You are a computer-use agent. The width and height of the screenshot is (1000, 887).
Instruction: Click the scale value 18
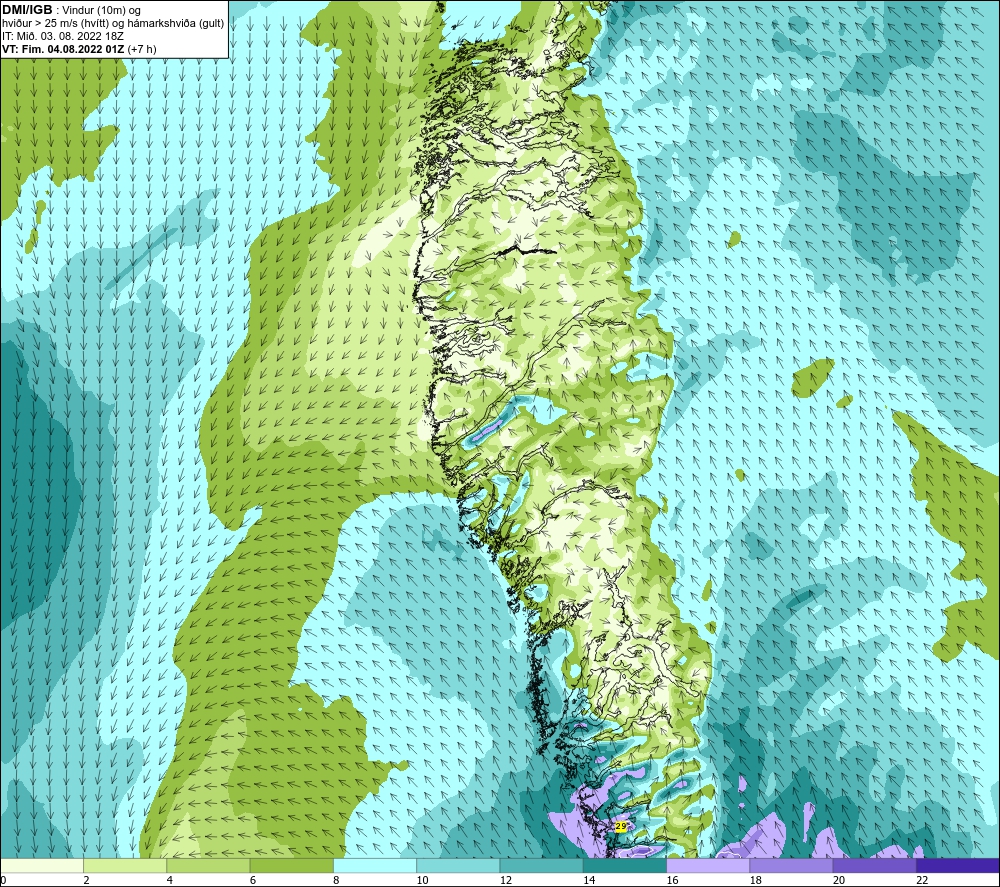(x=756, y=881)
